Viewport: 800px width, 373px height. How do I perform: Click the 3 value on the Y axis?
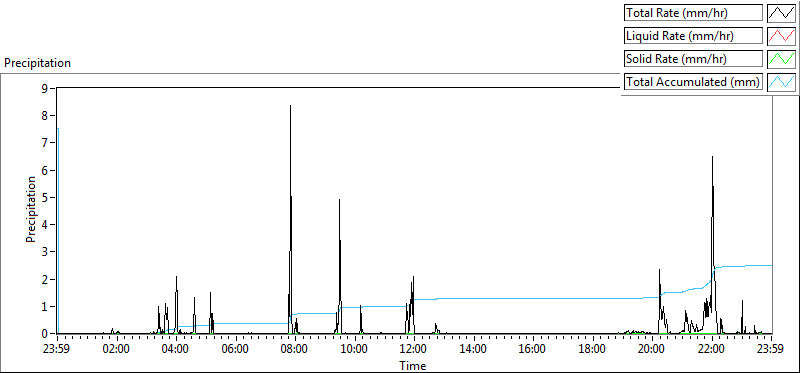coord(45,252)
